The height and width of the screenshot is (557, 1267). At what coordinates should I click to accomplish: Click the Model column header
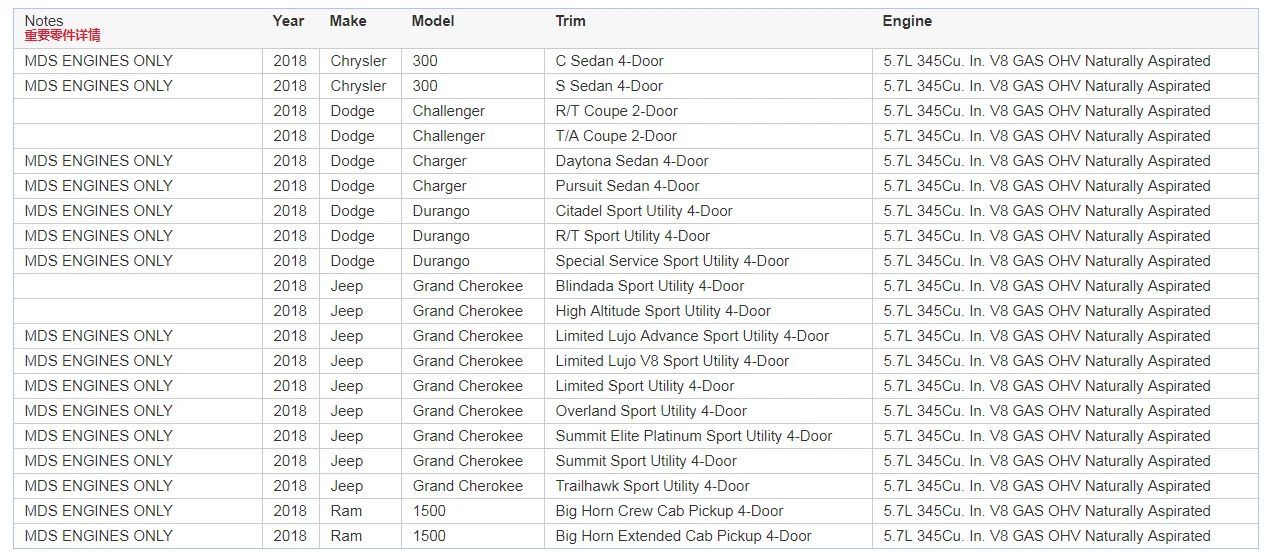coord(432,21)
